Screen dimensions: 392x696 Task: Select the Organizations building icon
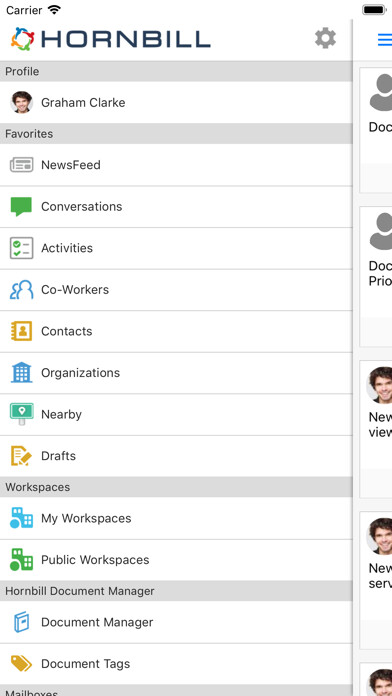pyautogui.click(x=21, y=373)
